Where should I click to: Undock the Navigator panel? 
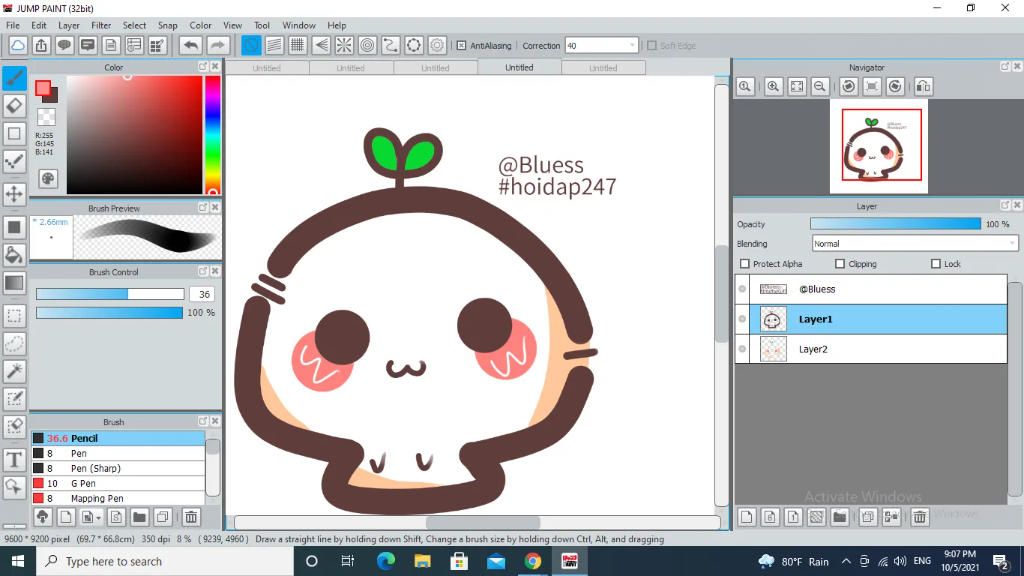click(1004, 67)
